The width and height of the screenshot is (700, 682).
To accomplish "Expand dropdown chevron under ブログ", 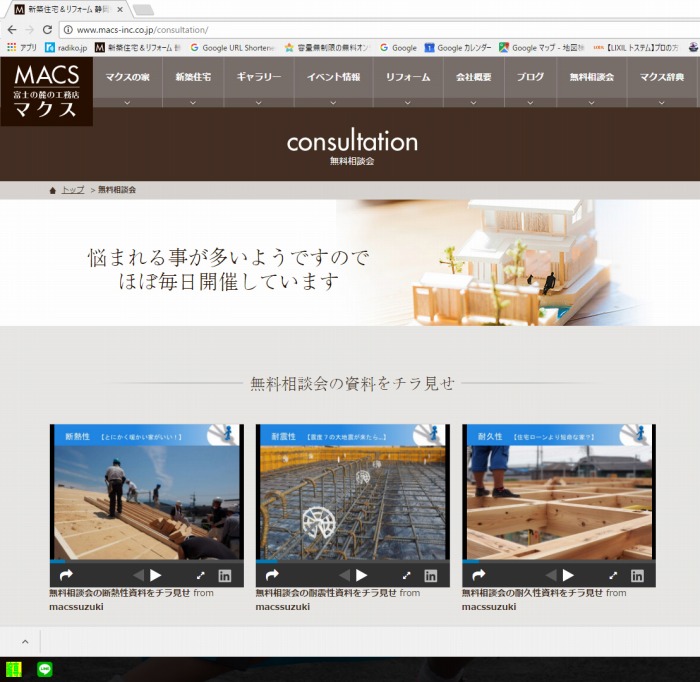I will click(x=530, y=103).
